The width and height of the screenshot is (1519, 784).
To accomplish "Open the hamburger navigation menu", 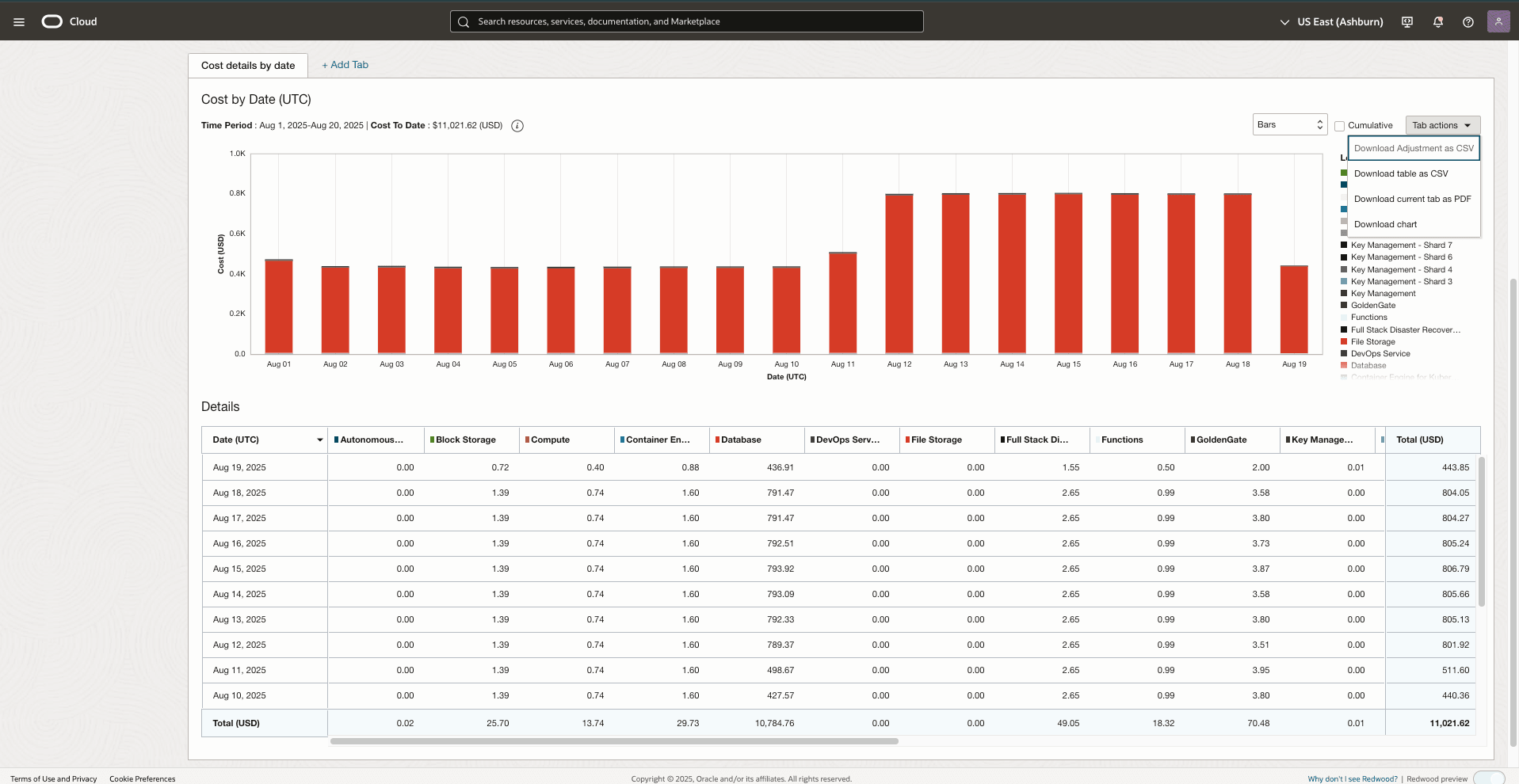I will coord(19,22).
